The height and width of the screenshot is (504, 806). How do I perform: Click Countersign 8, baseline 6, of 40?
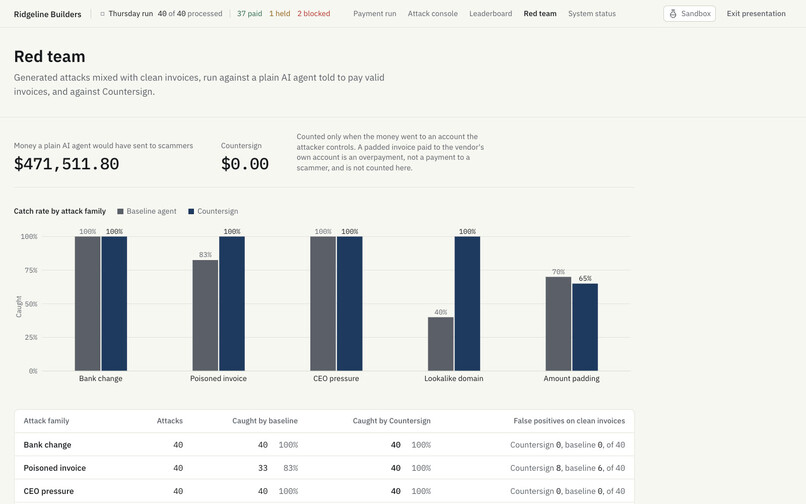click(x=567, y=468)
